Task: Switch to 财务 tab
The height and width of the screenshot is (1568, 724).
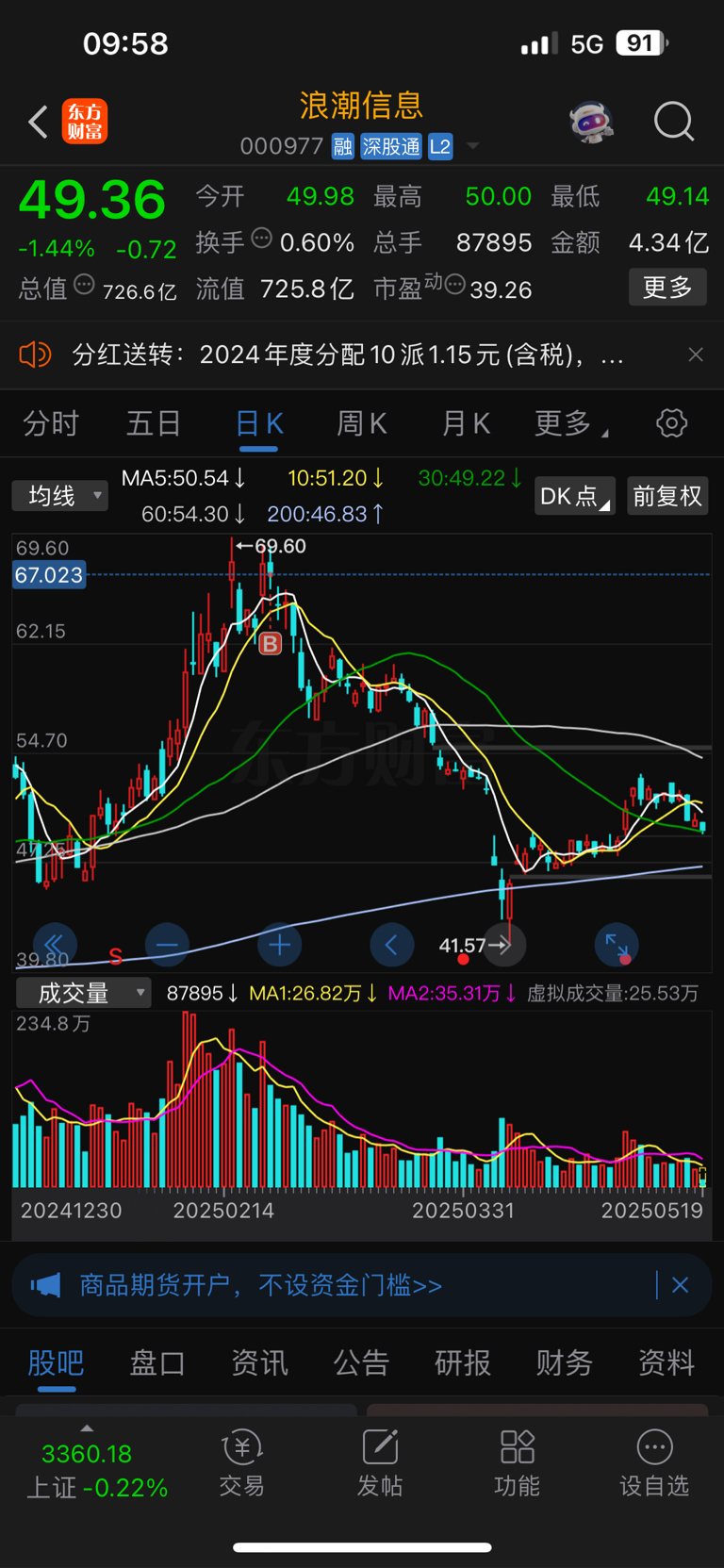Action: click(x=565, y=1362)
